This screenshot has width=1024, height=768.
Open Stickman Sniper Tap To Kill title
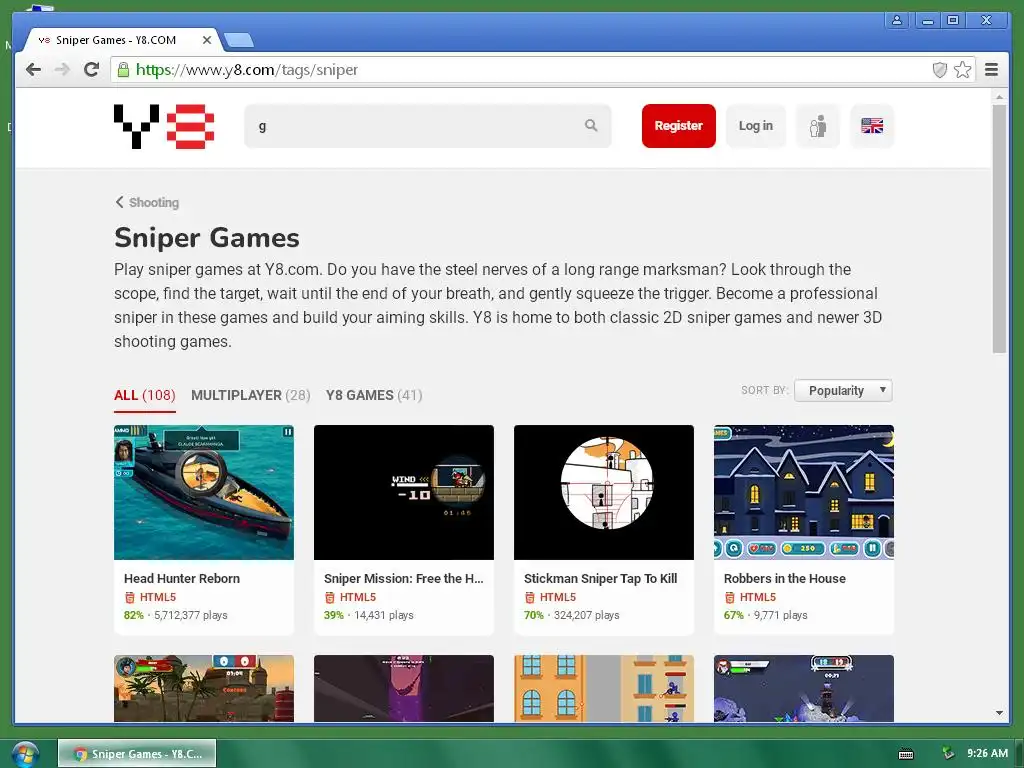[x=600, y=579]
